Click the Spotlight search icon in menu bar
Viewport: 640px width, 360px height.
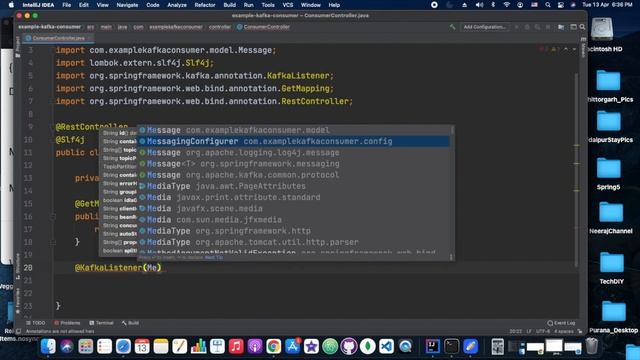pyautogui.click(x=548, y=5)
